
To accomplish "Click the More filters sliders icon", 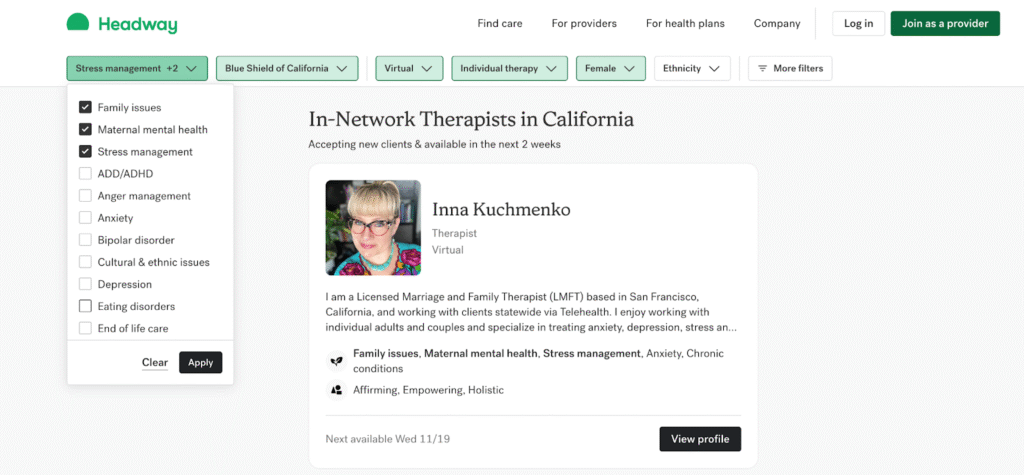I will (763, 68).
